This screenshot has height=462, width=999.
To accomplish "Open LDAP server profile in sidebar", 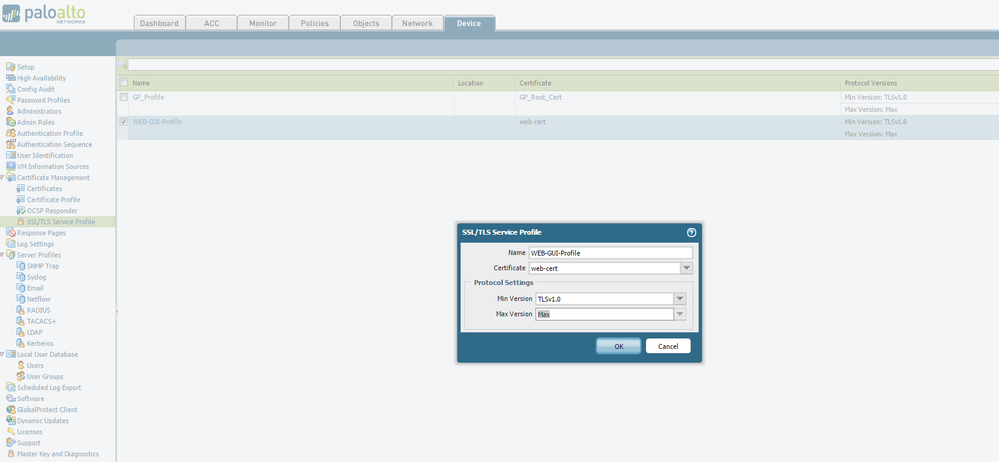I will point(34,332).
